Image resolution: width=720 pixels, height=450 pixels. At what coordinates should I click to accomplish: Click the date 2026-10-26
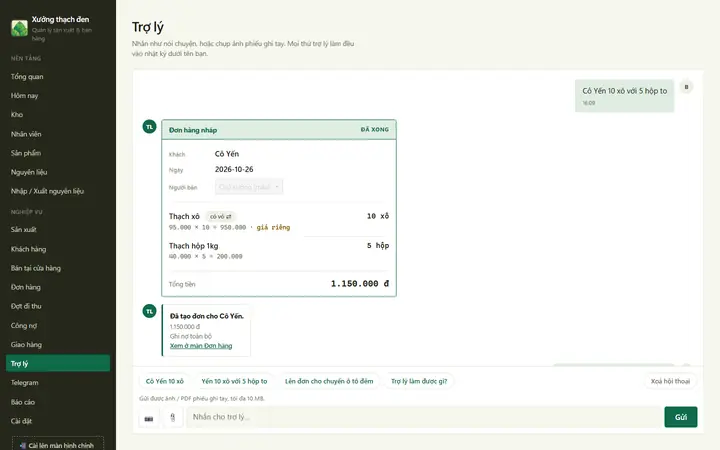click(x=234, y=169)
